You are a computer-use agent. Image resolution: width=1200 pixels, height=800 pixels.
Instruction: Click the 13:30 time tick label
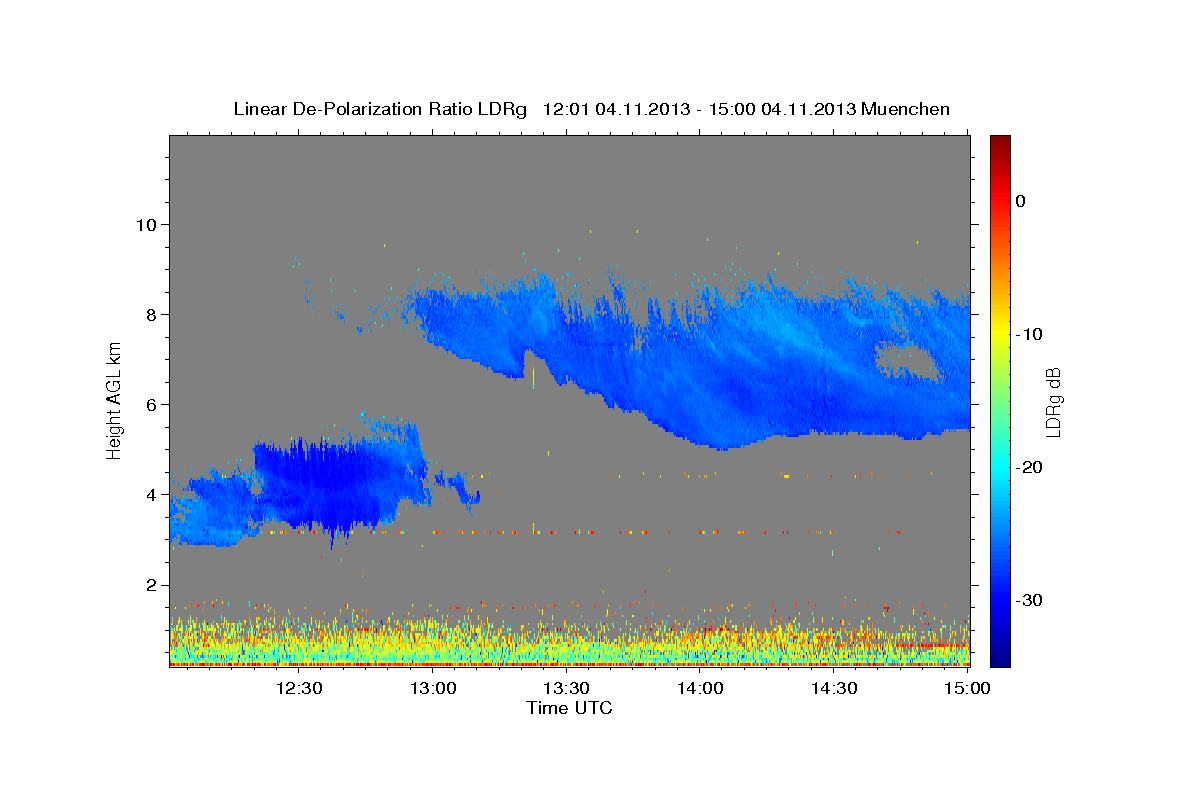pyautogui.click(x=567, y=688)
